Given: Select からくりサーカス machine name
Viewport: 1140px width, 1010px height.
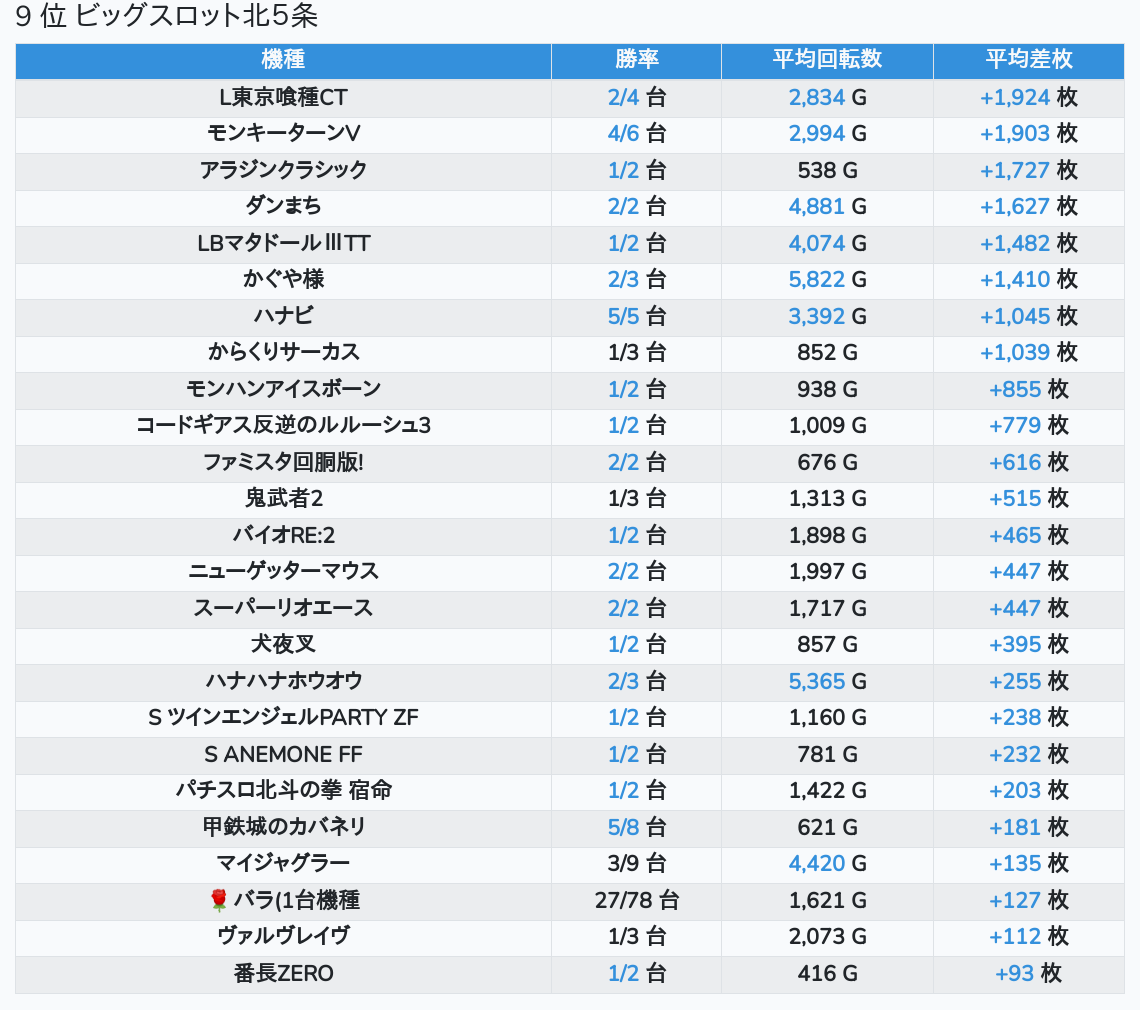Looking at the screenshot, I should tap(284, 353).
